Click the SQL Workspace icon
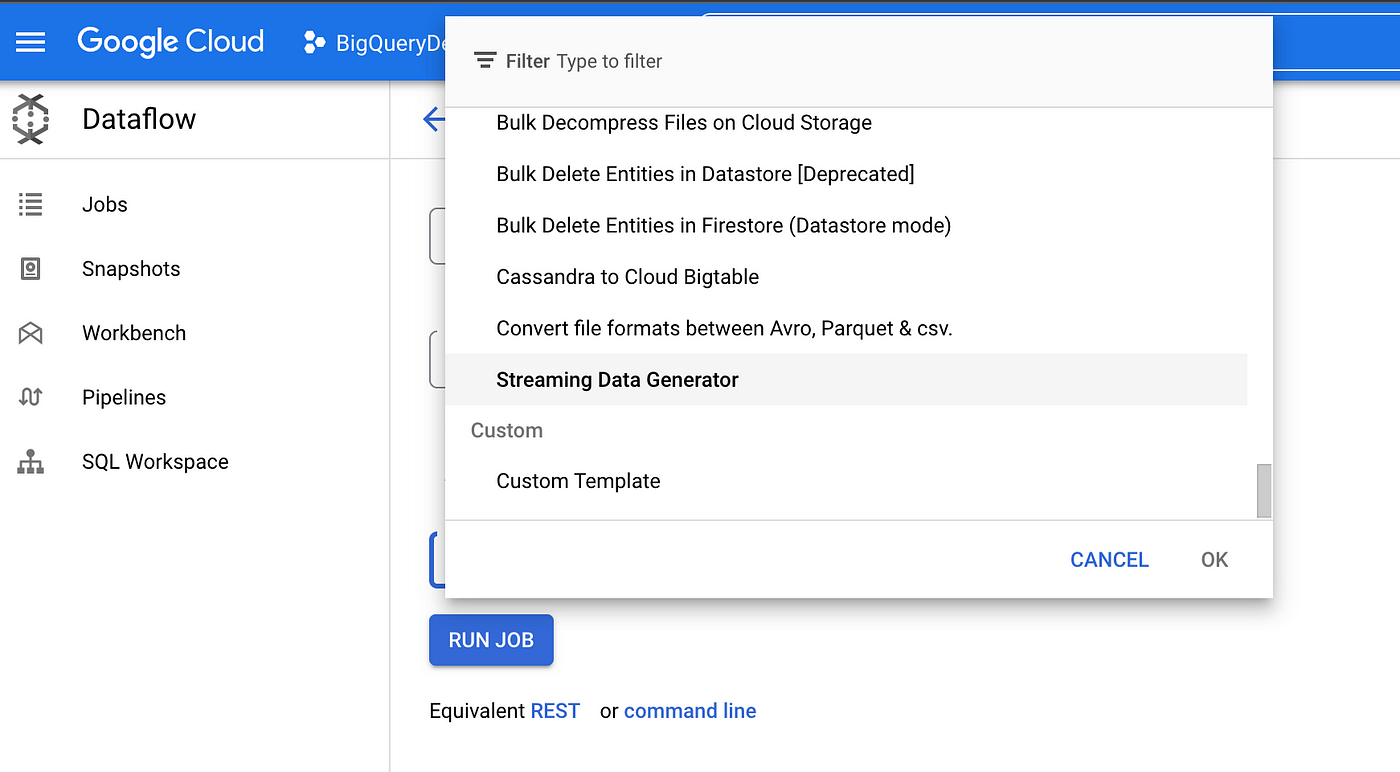This screenshot has width=1400, height=772. (31, 462)
